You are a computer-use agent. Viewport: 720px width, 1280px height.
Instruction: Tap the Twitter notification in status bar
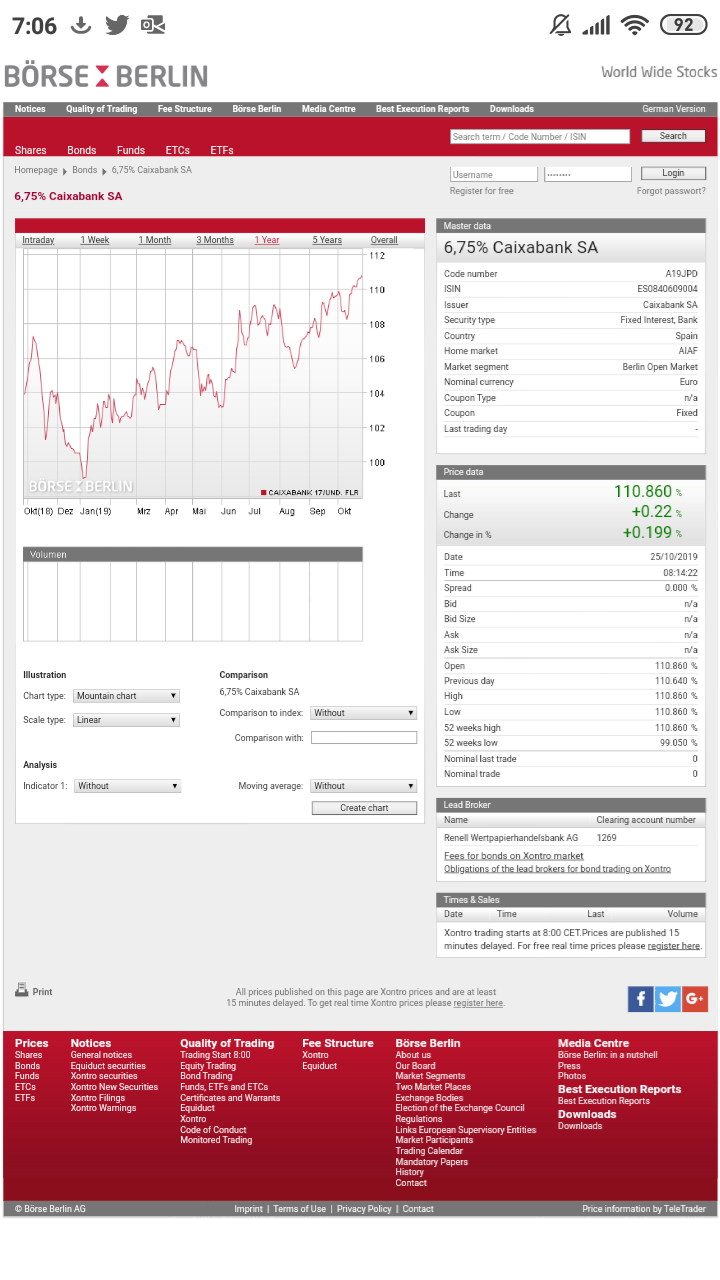tap(117, 25)
